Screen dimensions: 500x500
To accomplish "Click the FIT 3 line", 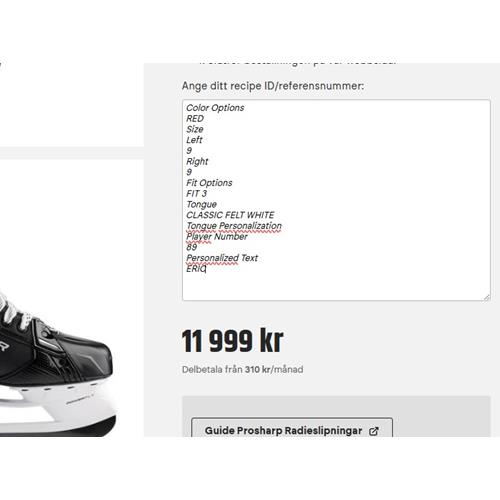I will coord(196,194).
